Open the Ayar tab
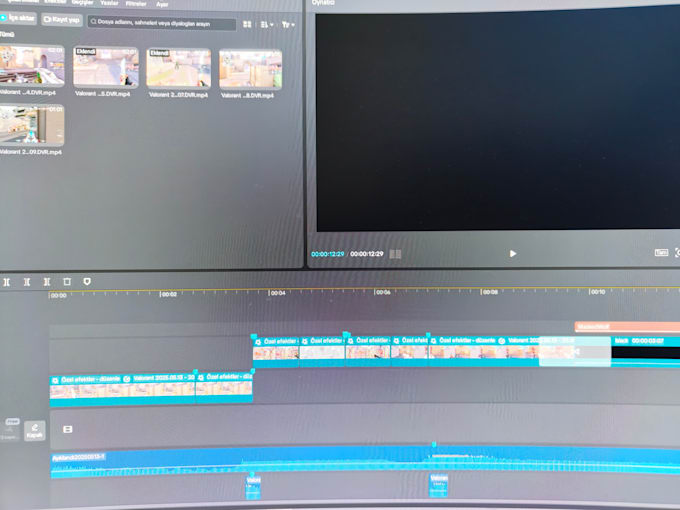 [x=162, y=4]
